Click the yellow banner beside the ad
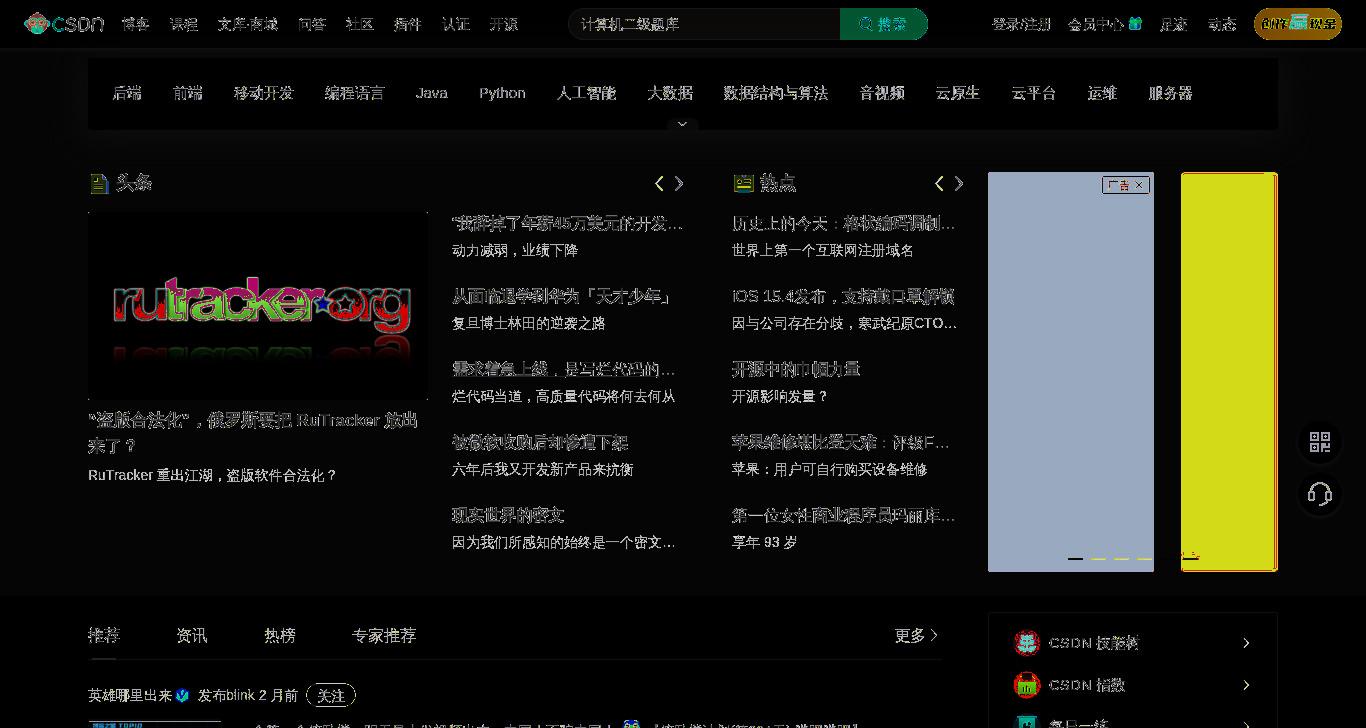1366x728 pixels. pos(1229,372)
